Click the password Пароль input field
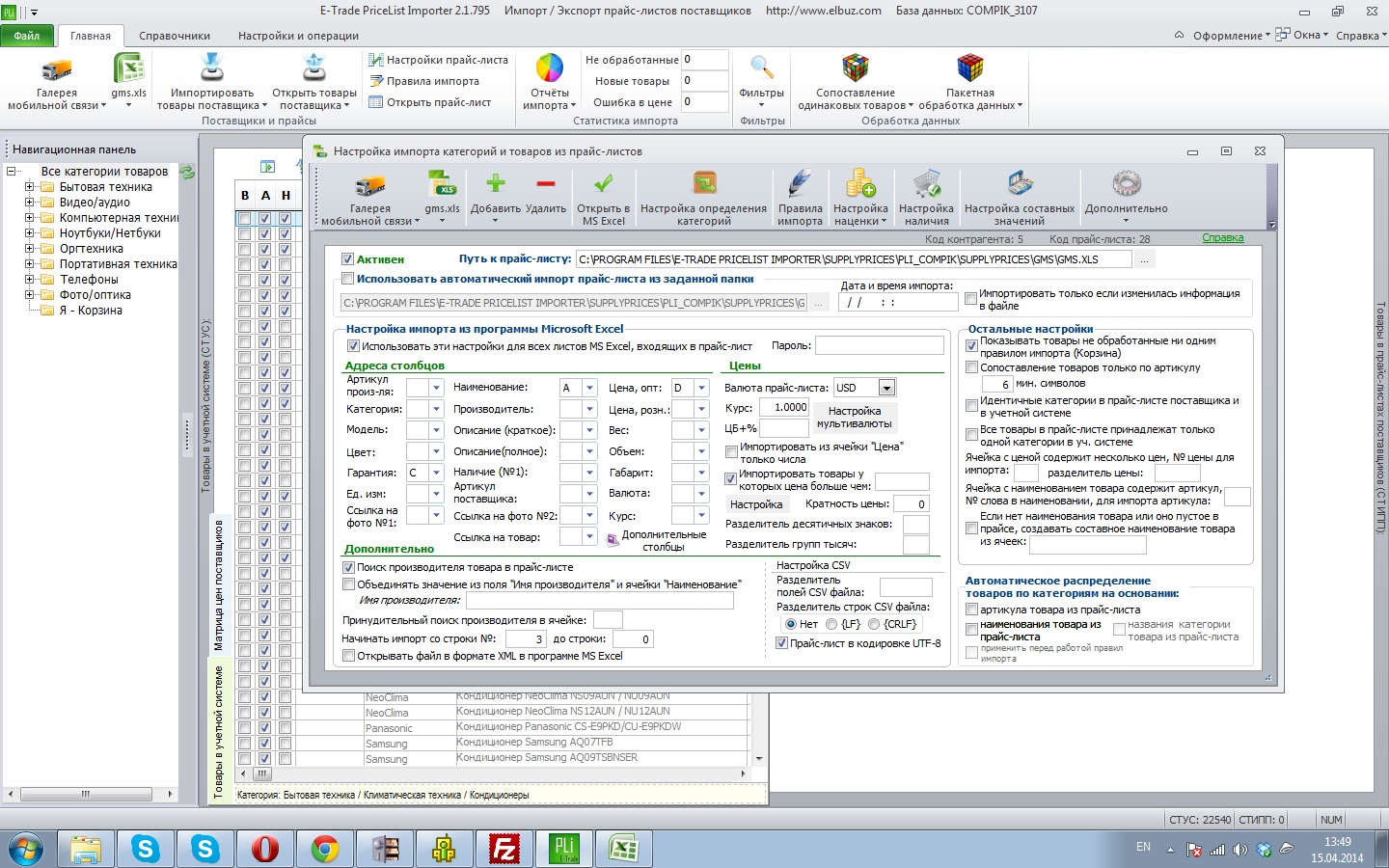1389x868 pixels. pyautogui.click(x=880, y=345)
